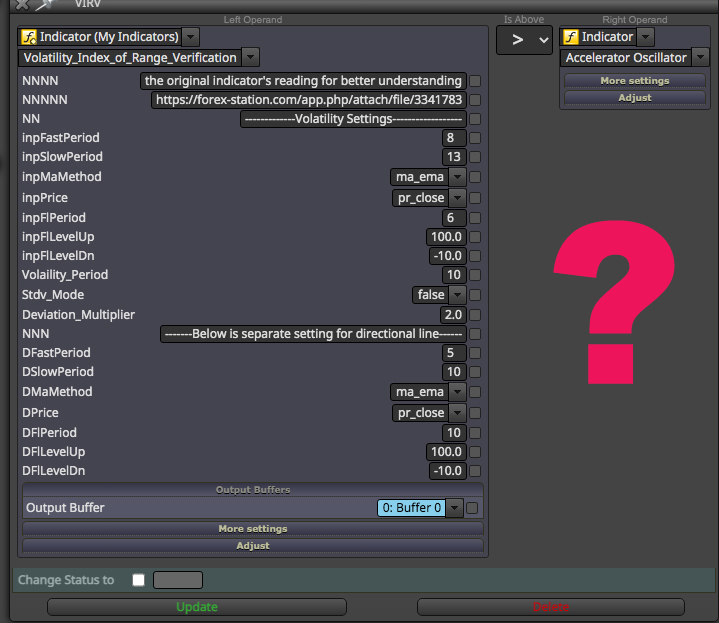Click the pin icon in title bar
Screen dimensions: 719x623
[46, 5]
